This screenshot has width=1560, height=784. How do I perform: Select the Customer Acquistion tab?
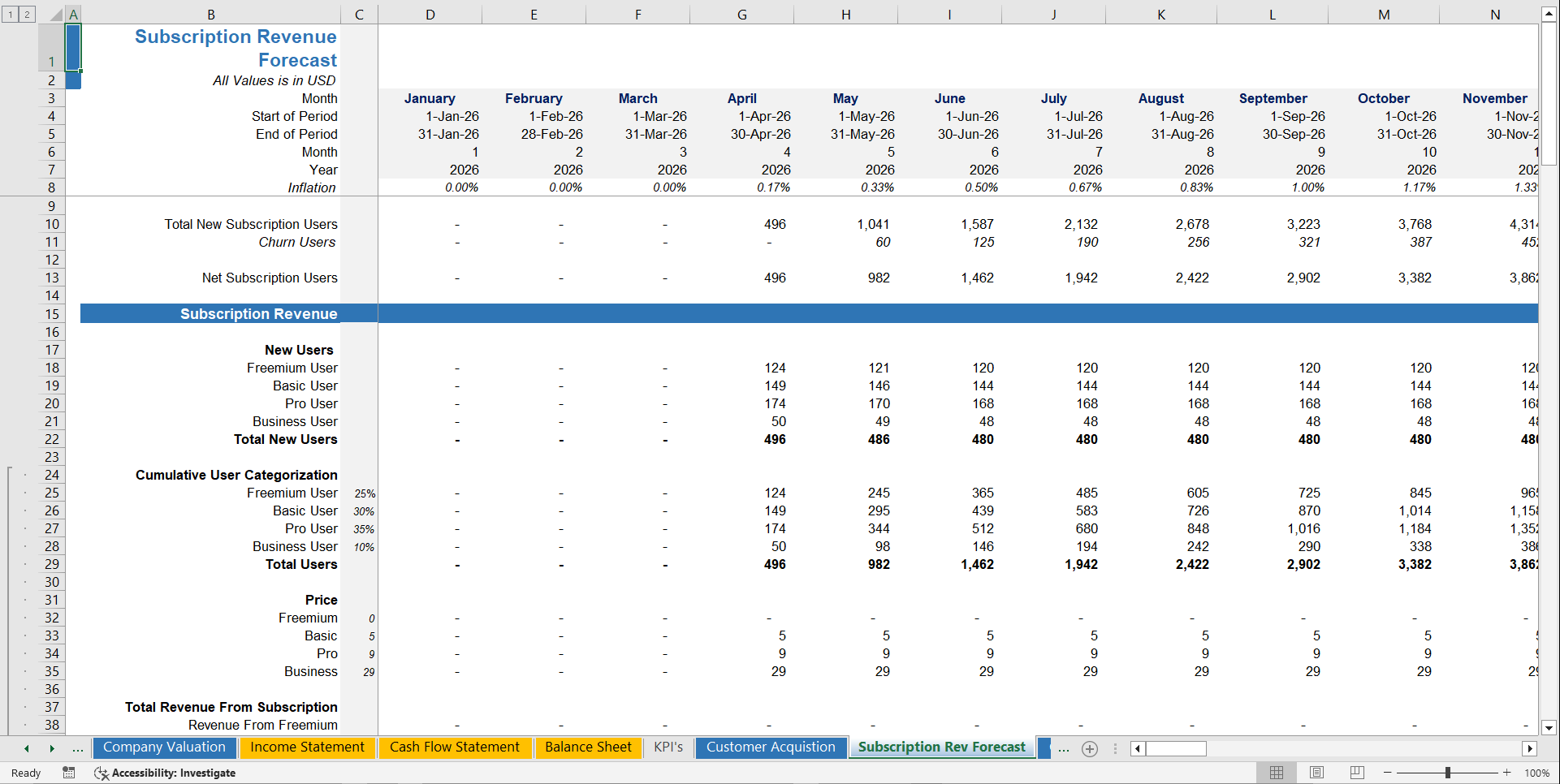pos(770,747)
